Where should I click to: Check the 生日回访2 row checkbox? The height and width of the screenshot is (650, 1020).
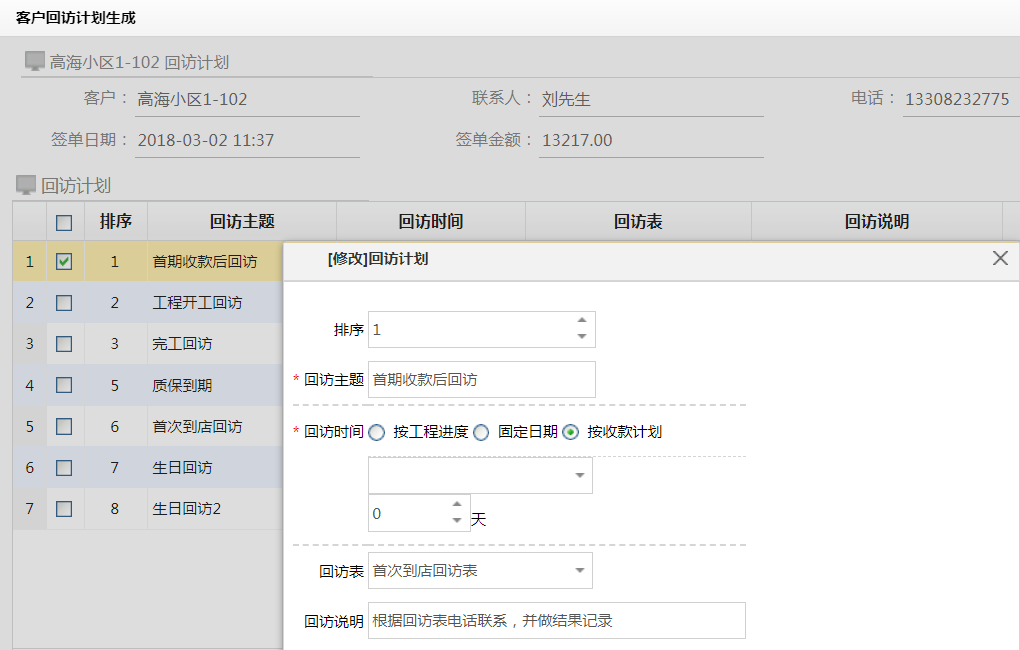64,508
